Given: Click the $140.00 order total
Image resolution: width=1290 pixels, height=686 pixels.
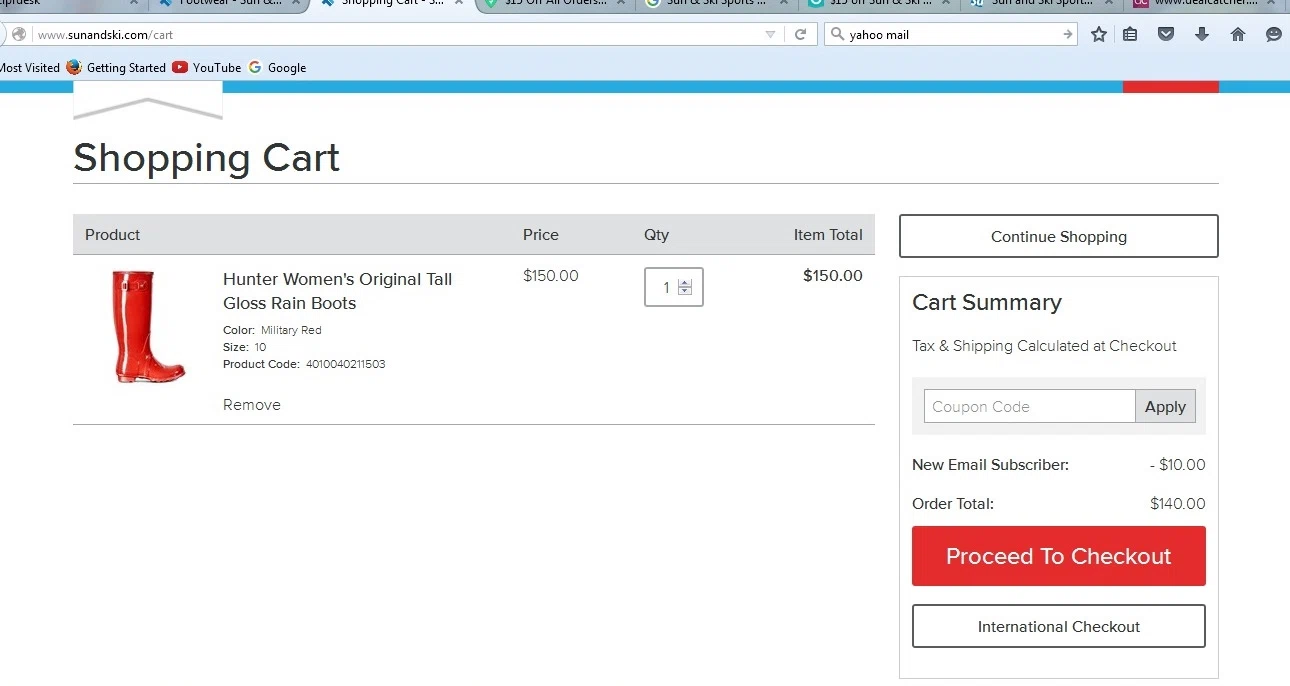Looking at the screenshot, I should pyautogui.click(x=1178, y=504).
